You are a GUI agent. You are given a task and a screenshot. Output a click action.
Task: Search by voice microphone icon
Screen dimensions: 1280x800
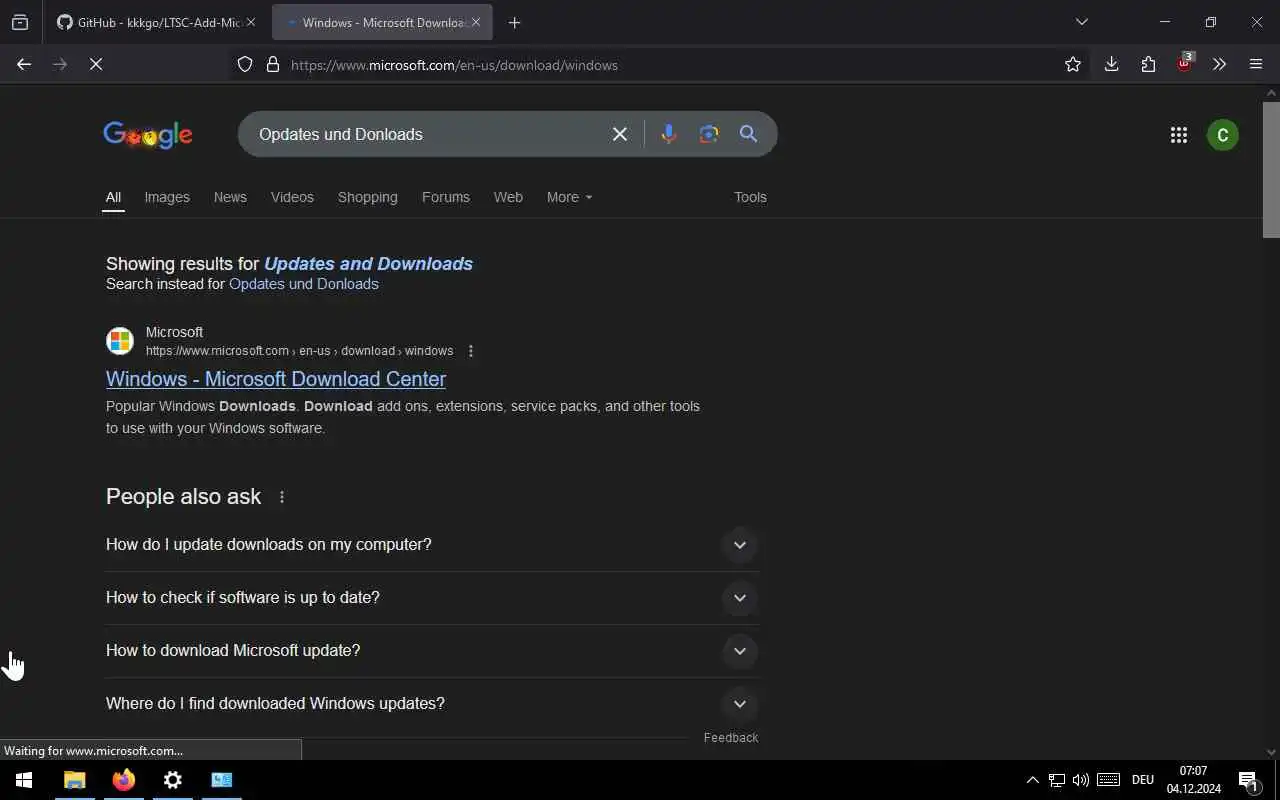pos(669,134)
